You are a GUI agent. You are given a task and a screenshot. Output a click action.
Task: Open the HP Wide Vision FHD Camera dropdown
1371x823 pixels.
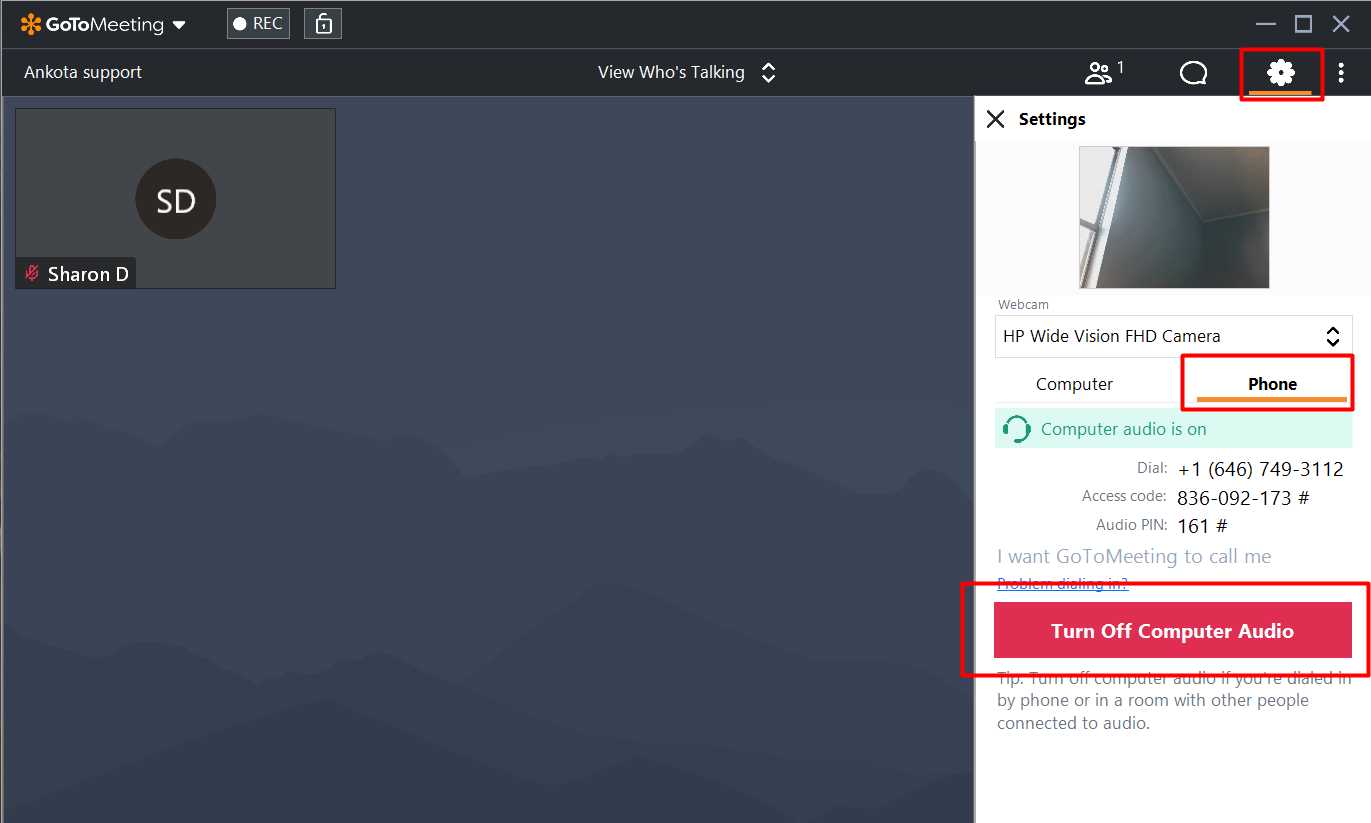coord(1174,336)
